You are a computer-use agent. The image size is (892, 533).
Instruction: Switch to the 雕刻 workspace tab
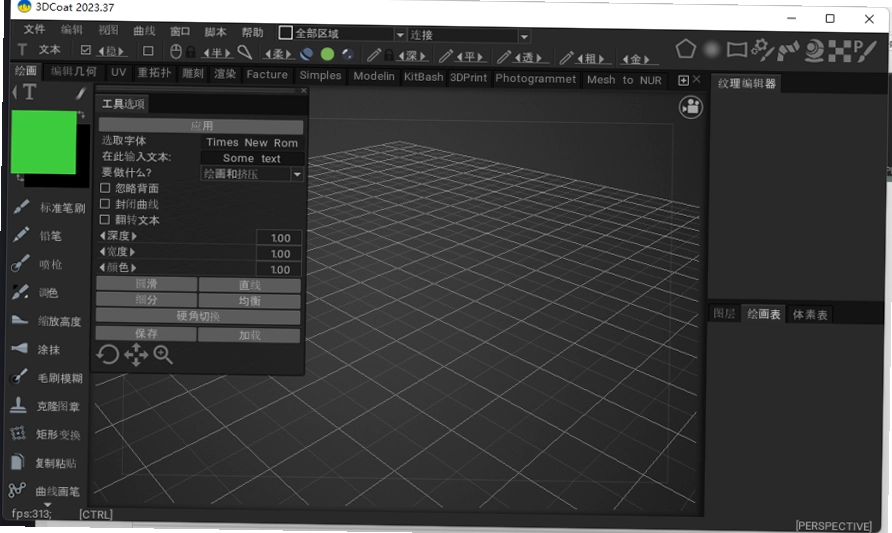click(193, 73)
